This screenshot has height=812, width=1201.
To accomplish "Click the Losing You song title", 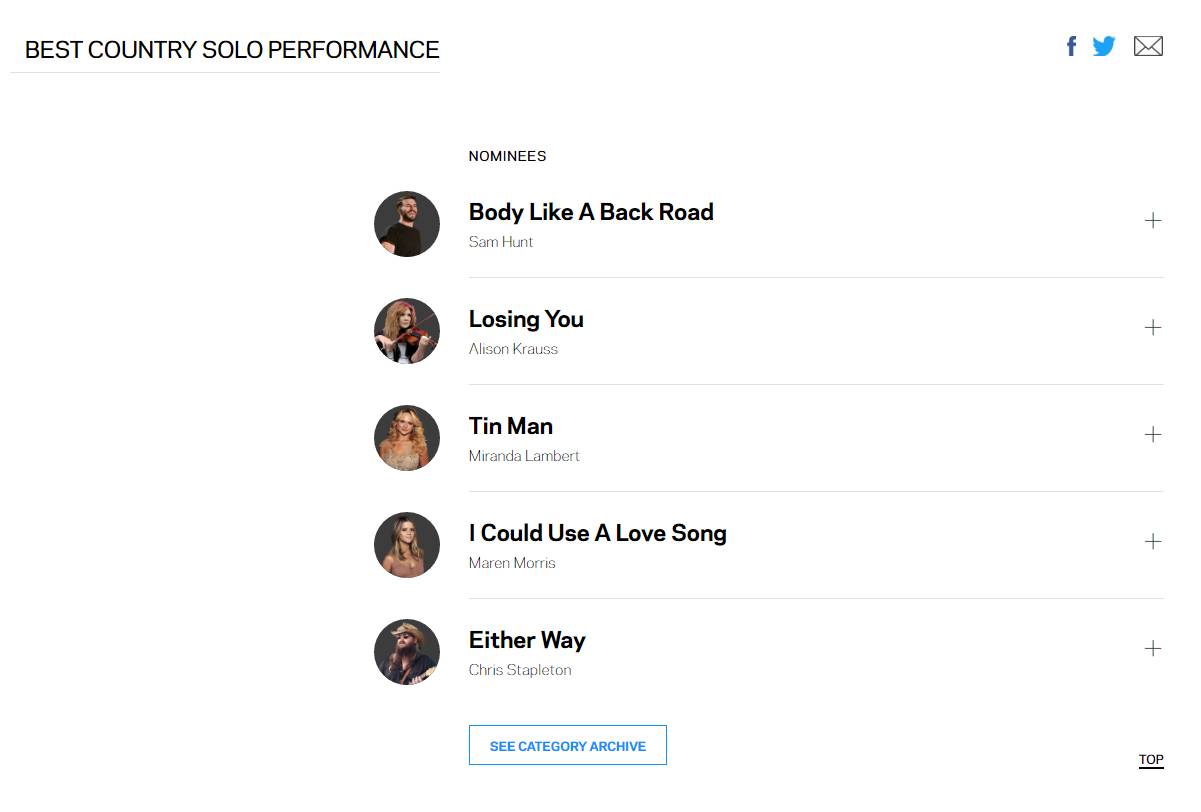I will point(526,319).
